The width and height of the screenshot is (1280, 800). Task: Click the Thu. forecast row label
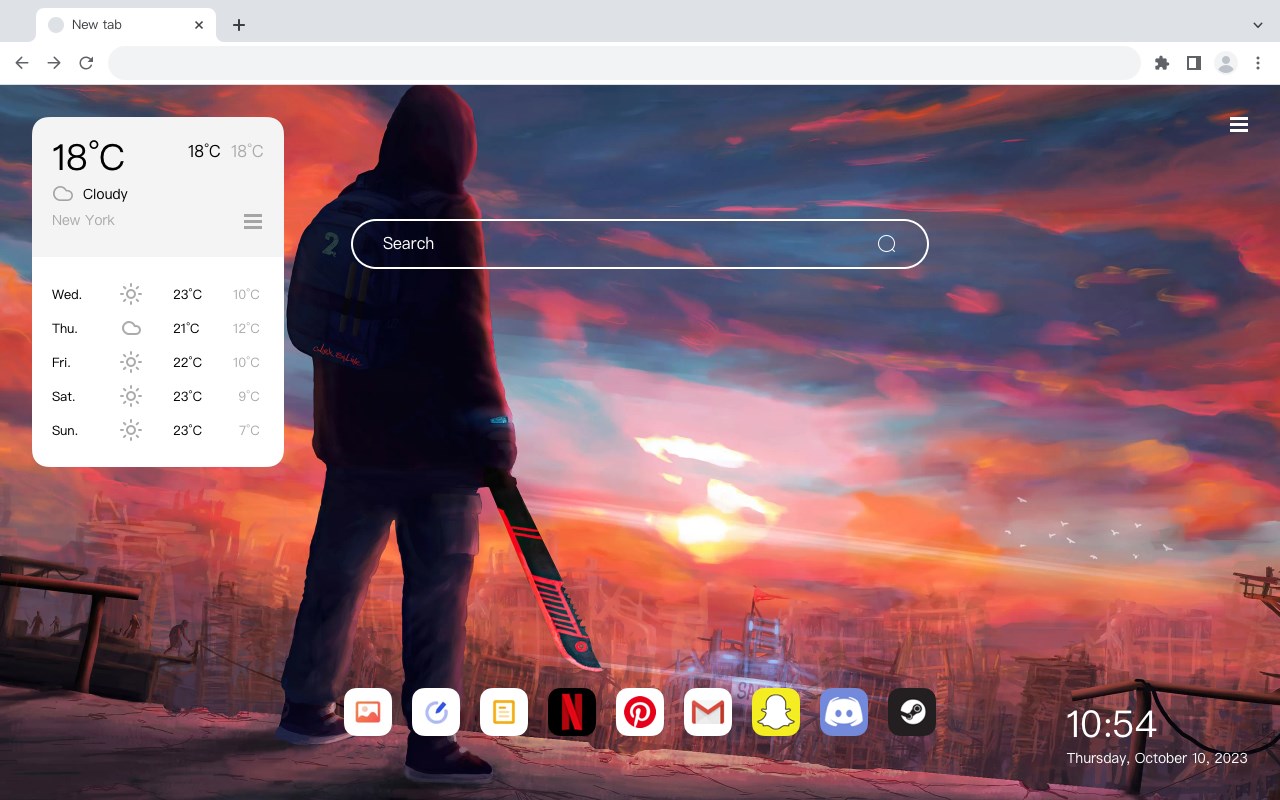[65, 328]
